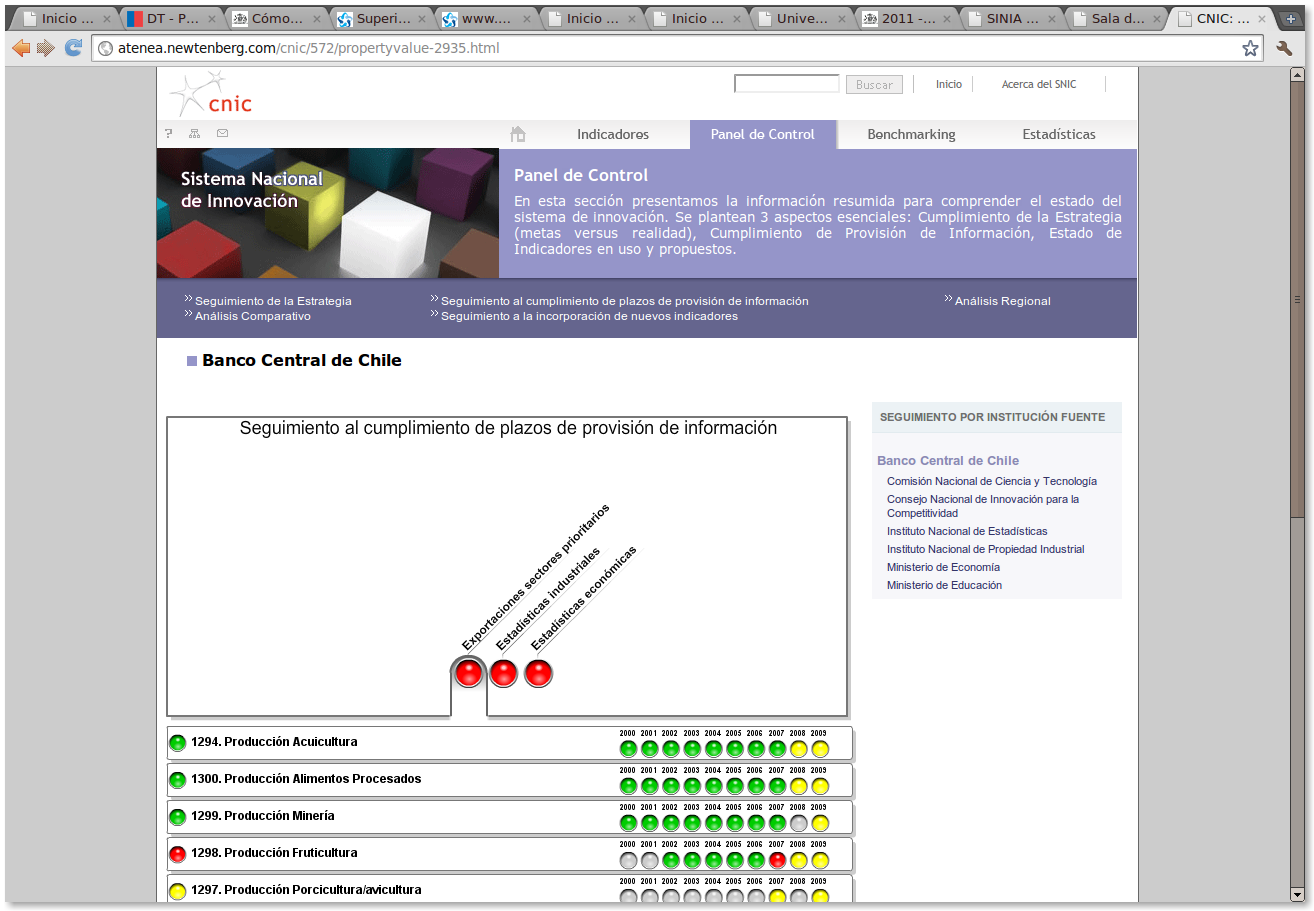Open Seguimiento al cumplimiento de plazos link
This screenshot has height=911, width=1314.
tap(625, 301)
